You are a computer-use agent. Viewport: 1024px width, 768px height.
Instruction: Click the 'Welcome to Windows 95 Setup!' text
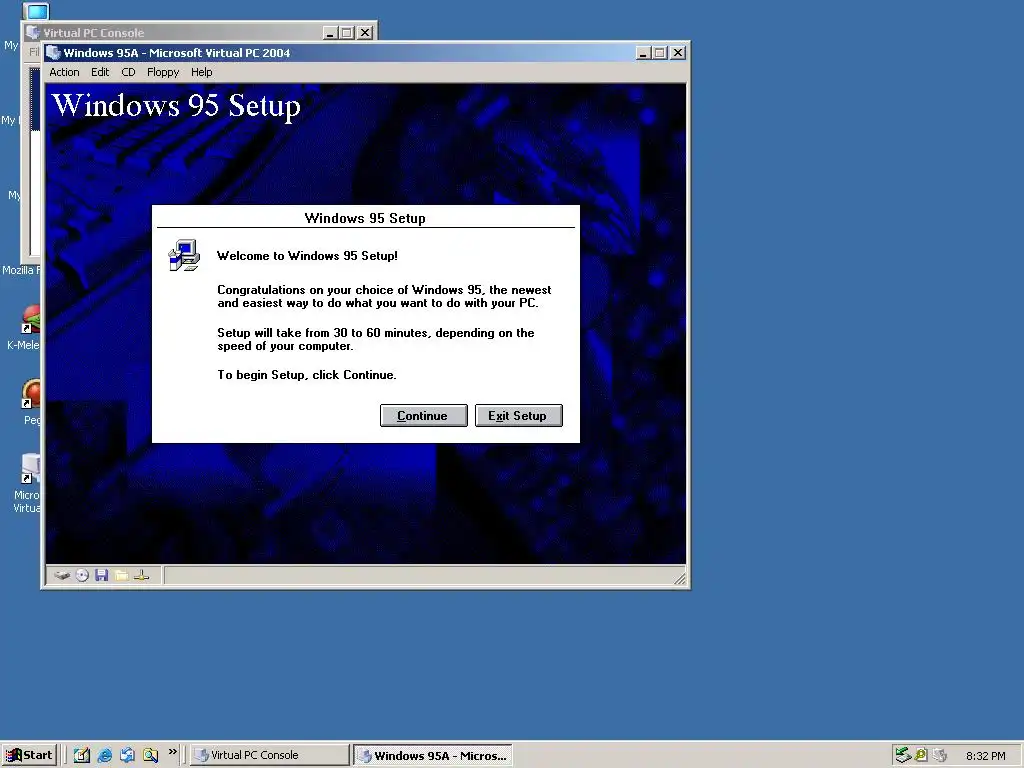coord(308,256)
